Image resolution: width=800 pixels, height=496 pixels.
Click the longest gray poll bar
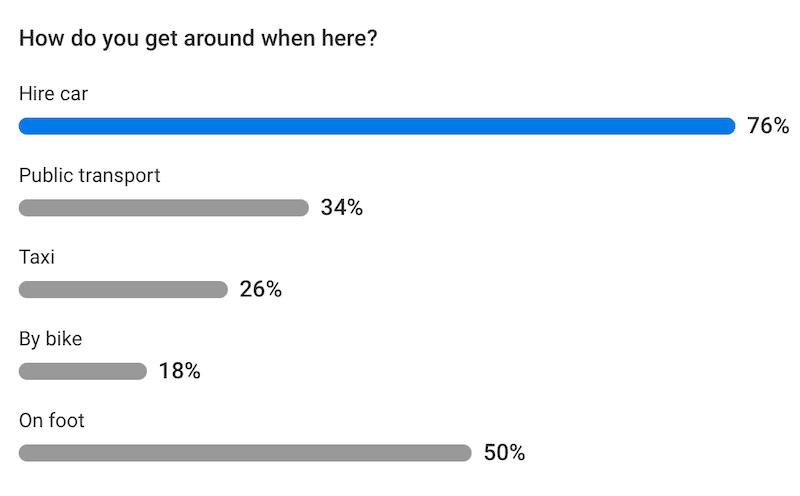point(245,453)
